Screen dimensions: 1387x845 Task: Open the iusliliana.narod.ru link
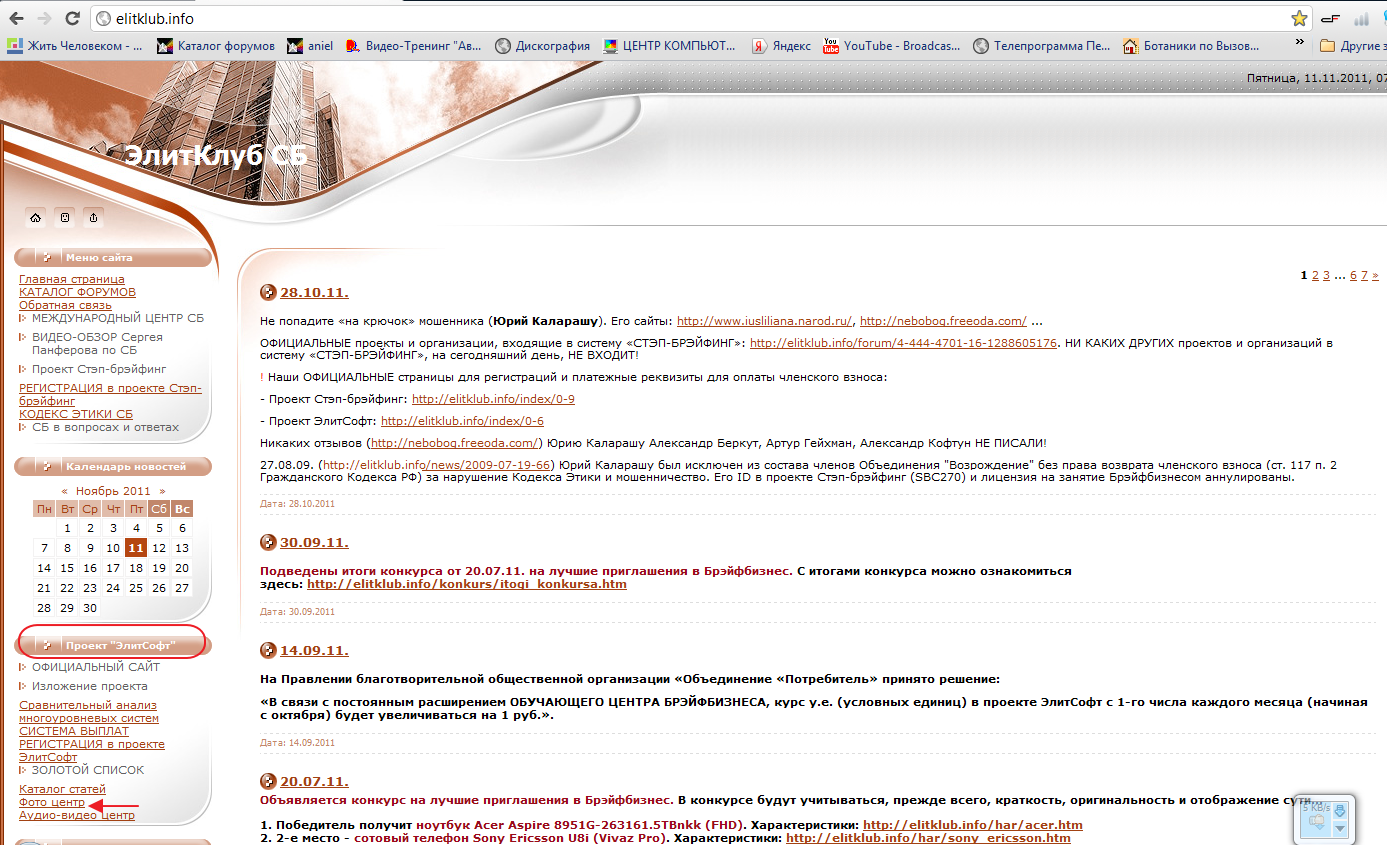pos(765,321)
